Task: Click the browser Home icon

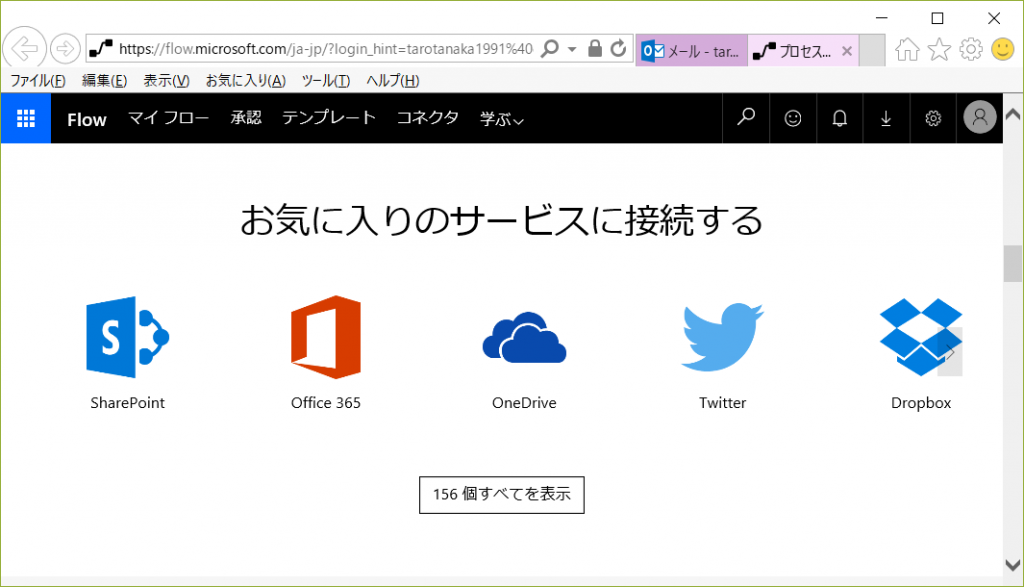Action: (907, 49)
